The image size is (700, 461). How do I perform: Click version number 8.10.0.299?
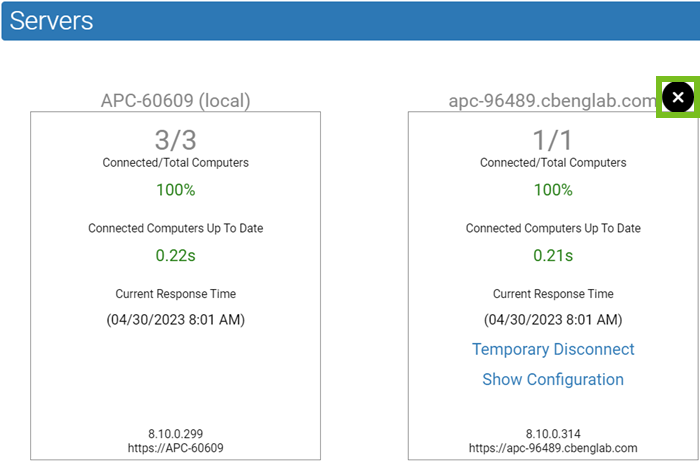click(176, 434)
